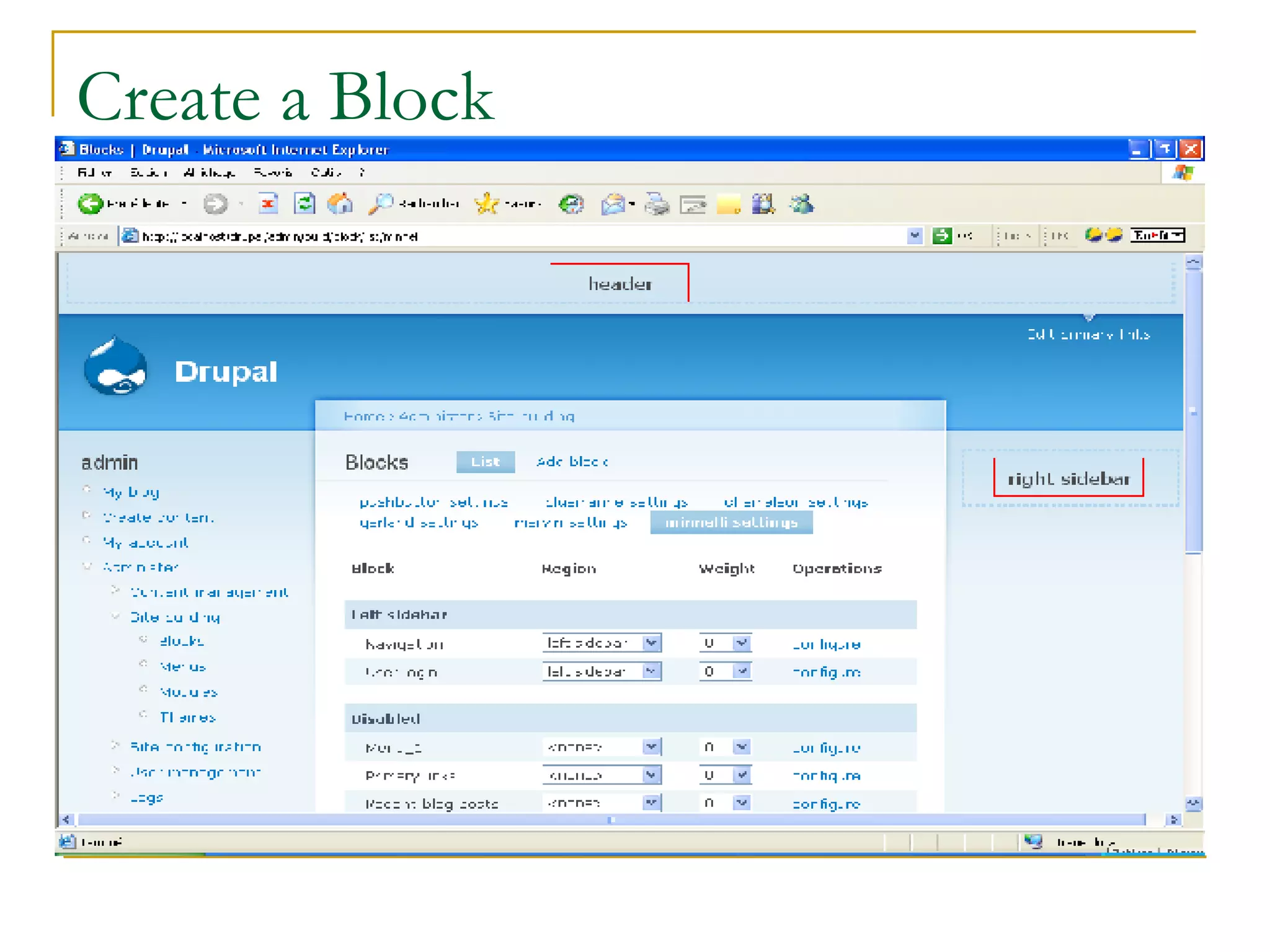Click the IE Back arrow icon
The width and height of the screenshot is (1270, 952).
click(91, 203)
